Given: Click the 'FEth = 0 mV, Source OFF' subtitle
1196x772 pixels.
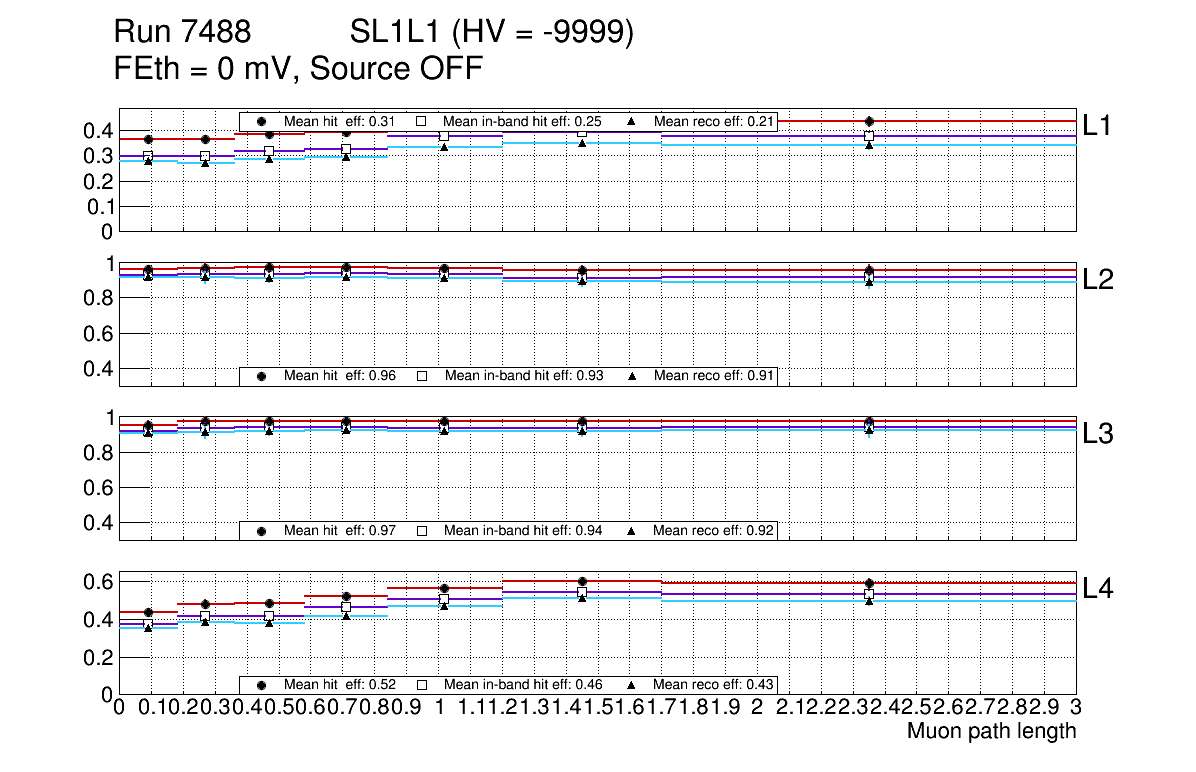Looking at the screenshot, I should (299, 70).
